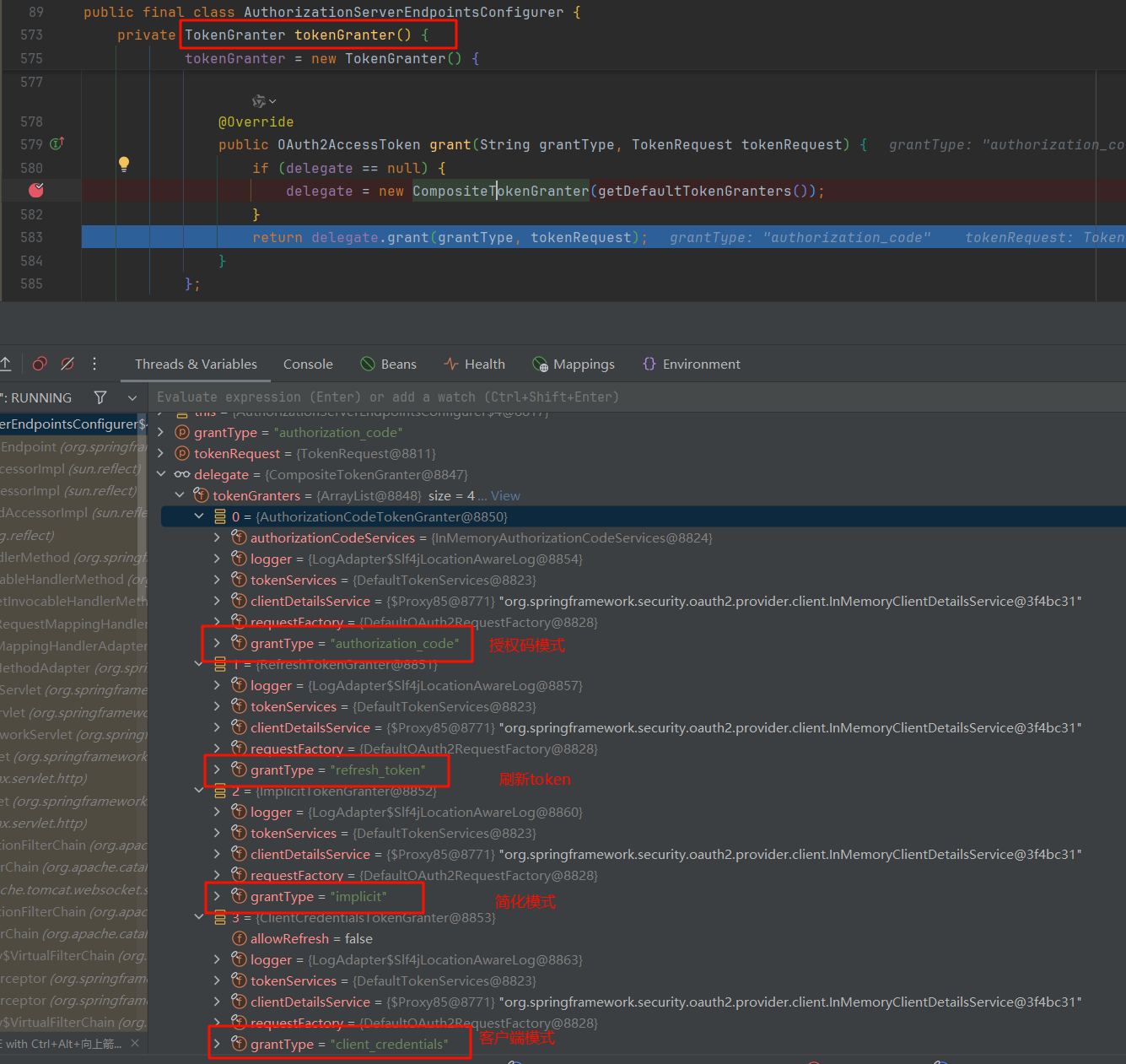The width and height of the screenshot is (1126, 1064).
Task: Select the dlerMethod (org.springf stack frame
Action: tap(73, 557)
